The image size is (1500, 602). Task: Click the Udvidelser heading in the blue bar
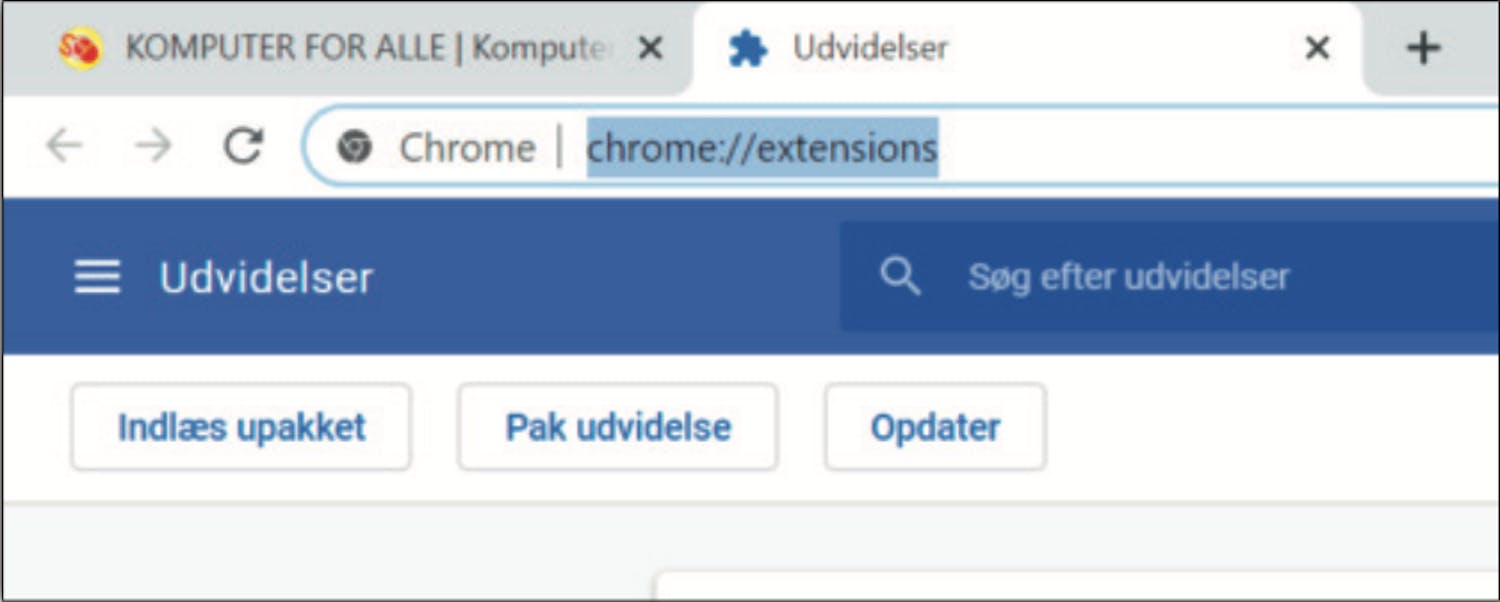point(266,277)
